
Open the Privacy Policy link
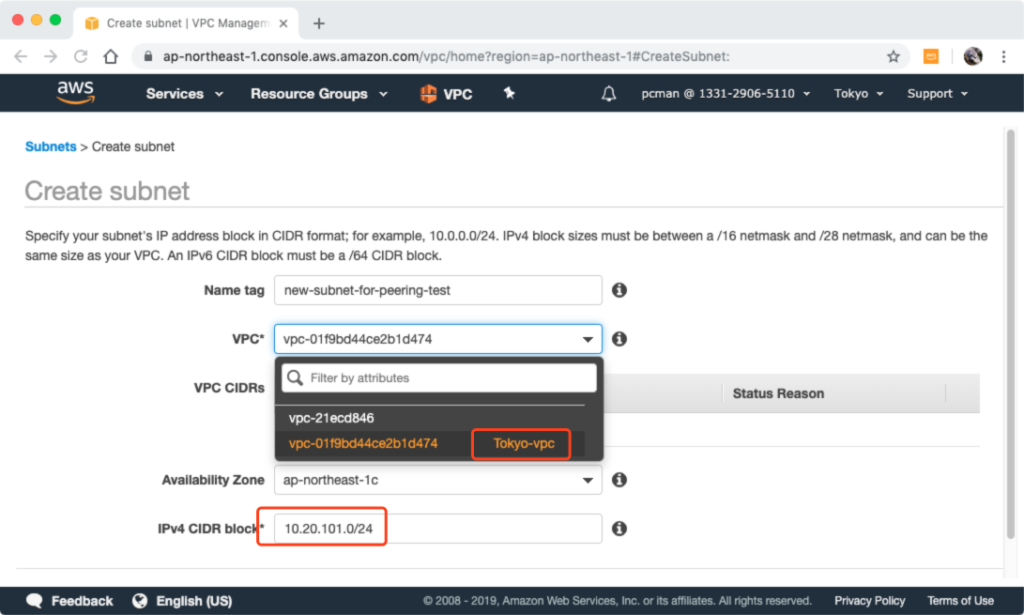[869, 601]
